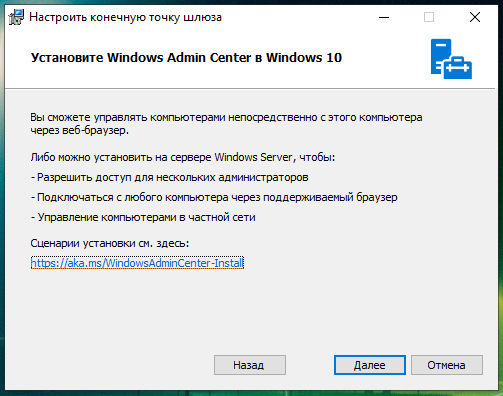This screenshot has height=396, width=503.
Task: Click the bullet about подключаться с любого компьютера
Action: pyautogui.click(x=214, y=197)
